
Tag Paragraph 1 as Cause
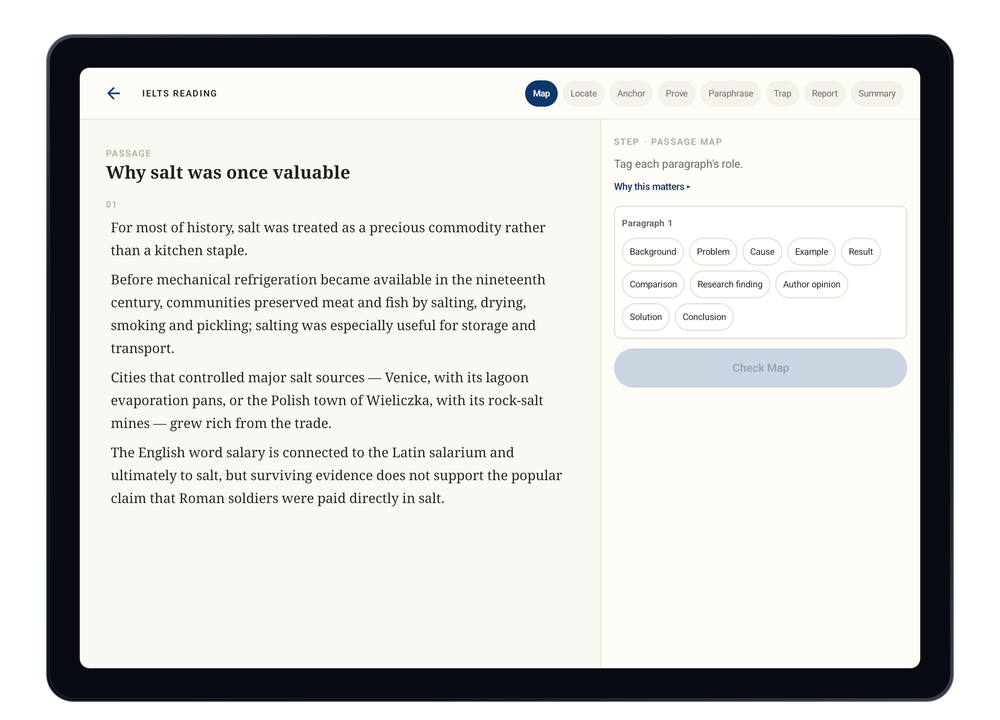coord(761,252)
